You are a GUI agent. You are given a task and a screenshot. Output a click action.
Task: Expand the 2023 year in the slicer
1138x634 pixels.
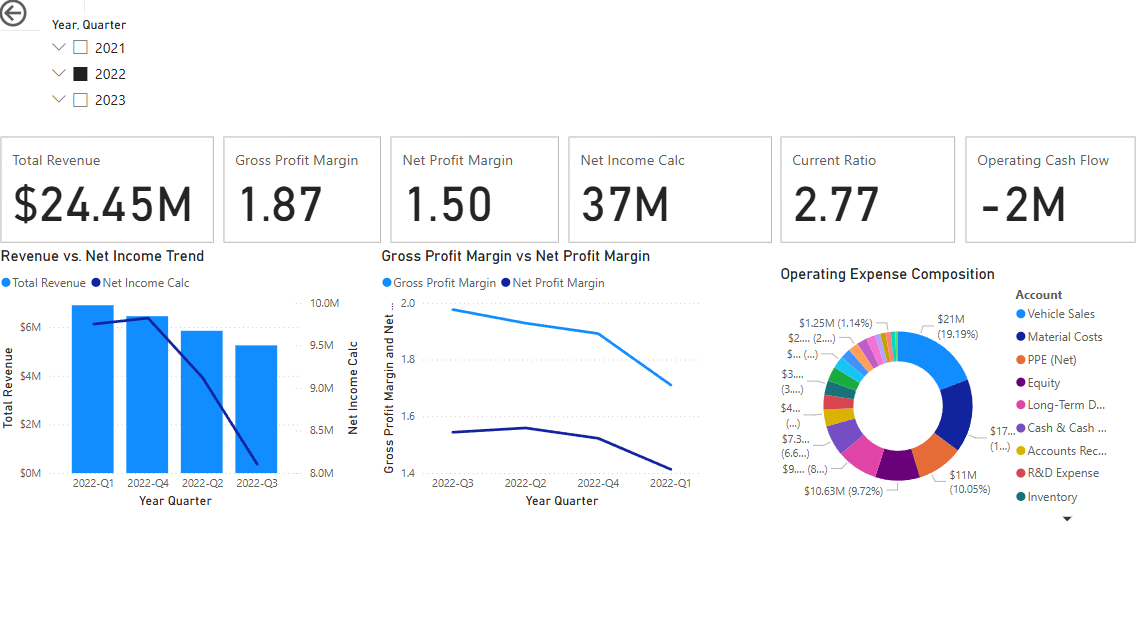[58, 99]
